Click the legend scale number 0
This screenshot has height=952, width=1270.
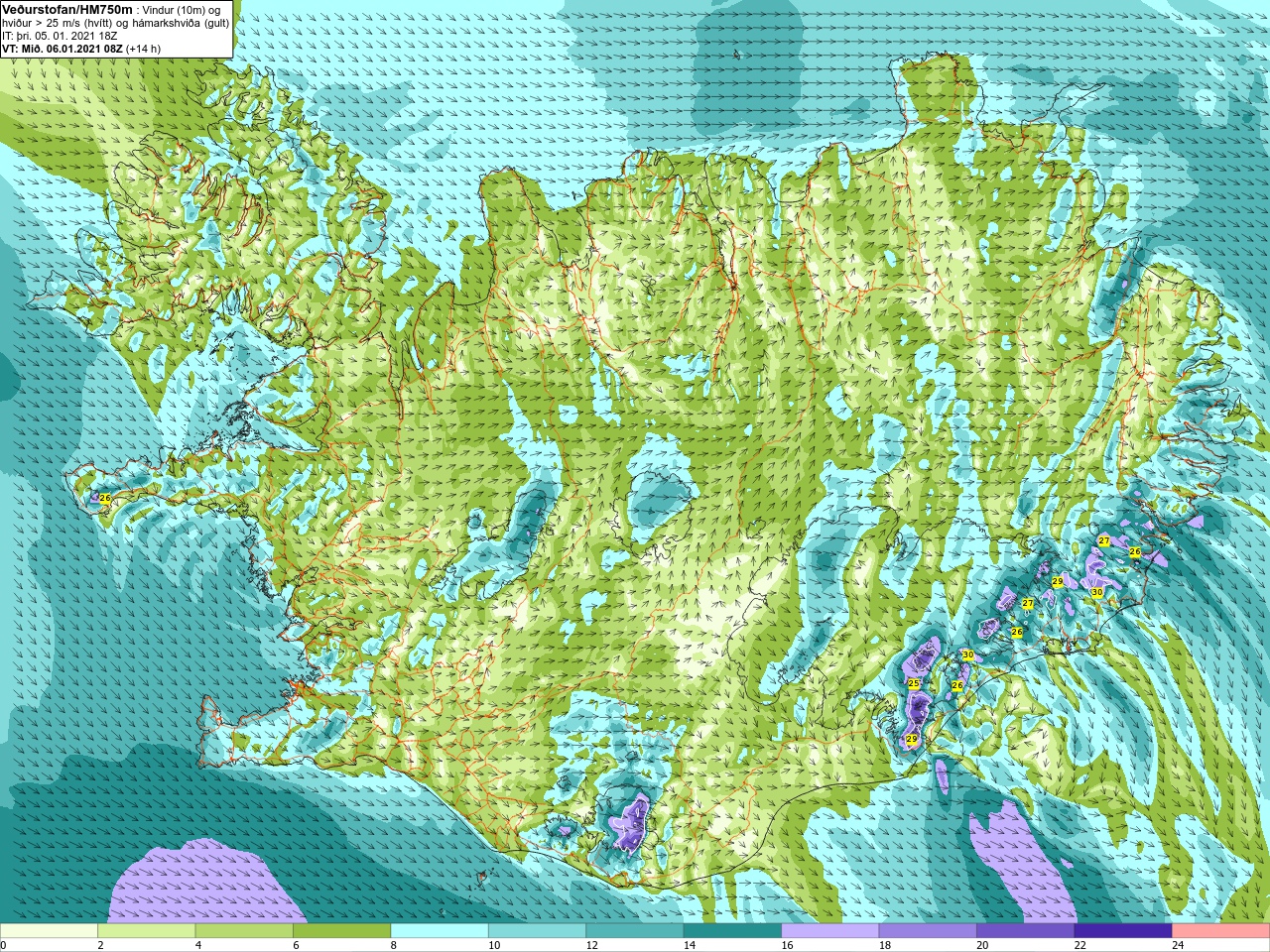pos(4,945)
